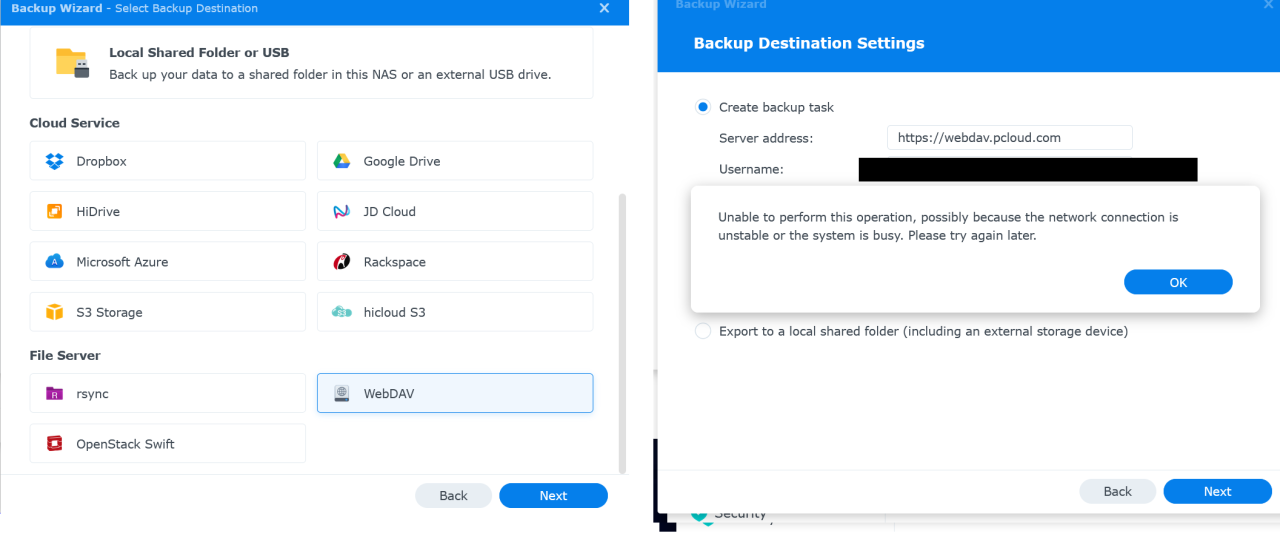
Task: Click Back in Backup Destination Settings
Action: [1117, 491]
